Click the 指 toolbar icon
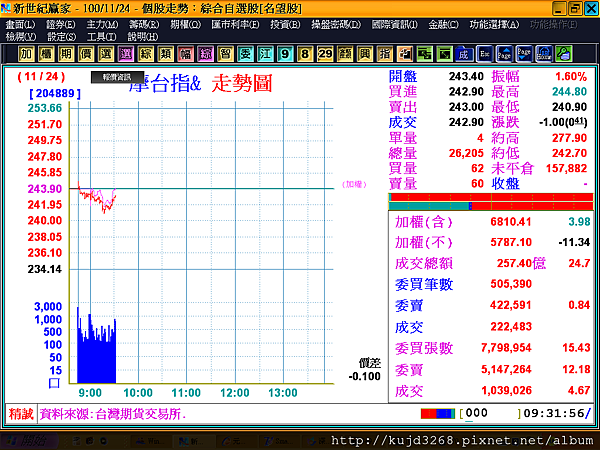 [384, 54]
